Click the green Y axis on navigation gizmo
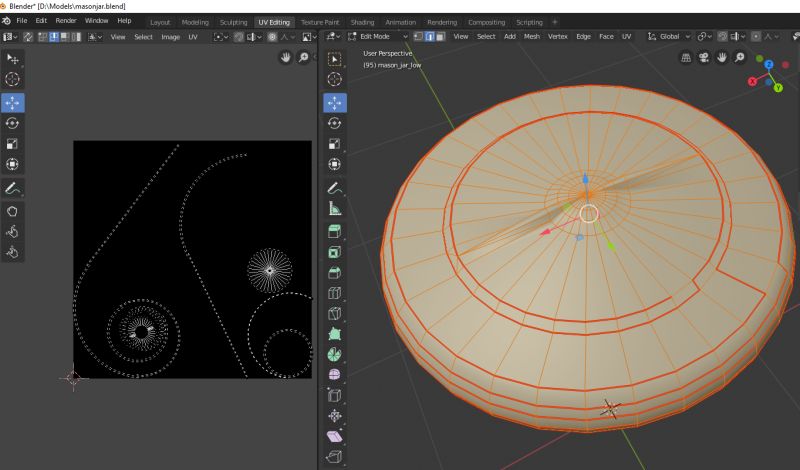 (x=779, y=88)
